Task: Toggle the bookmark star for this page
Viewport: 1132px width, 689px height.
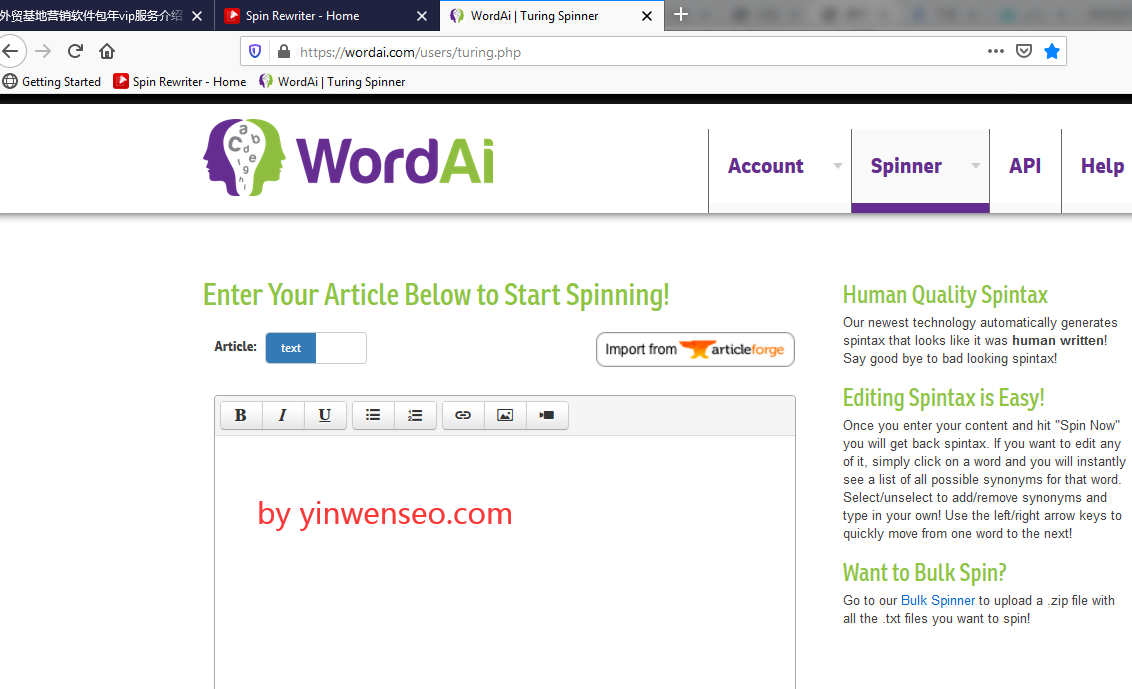Action: 1052,51
